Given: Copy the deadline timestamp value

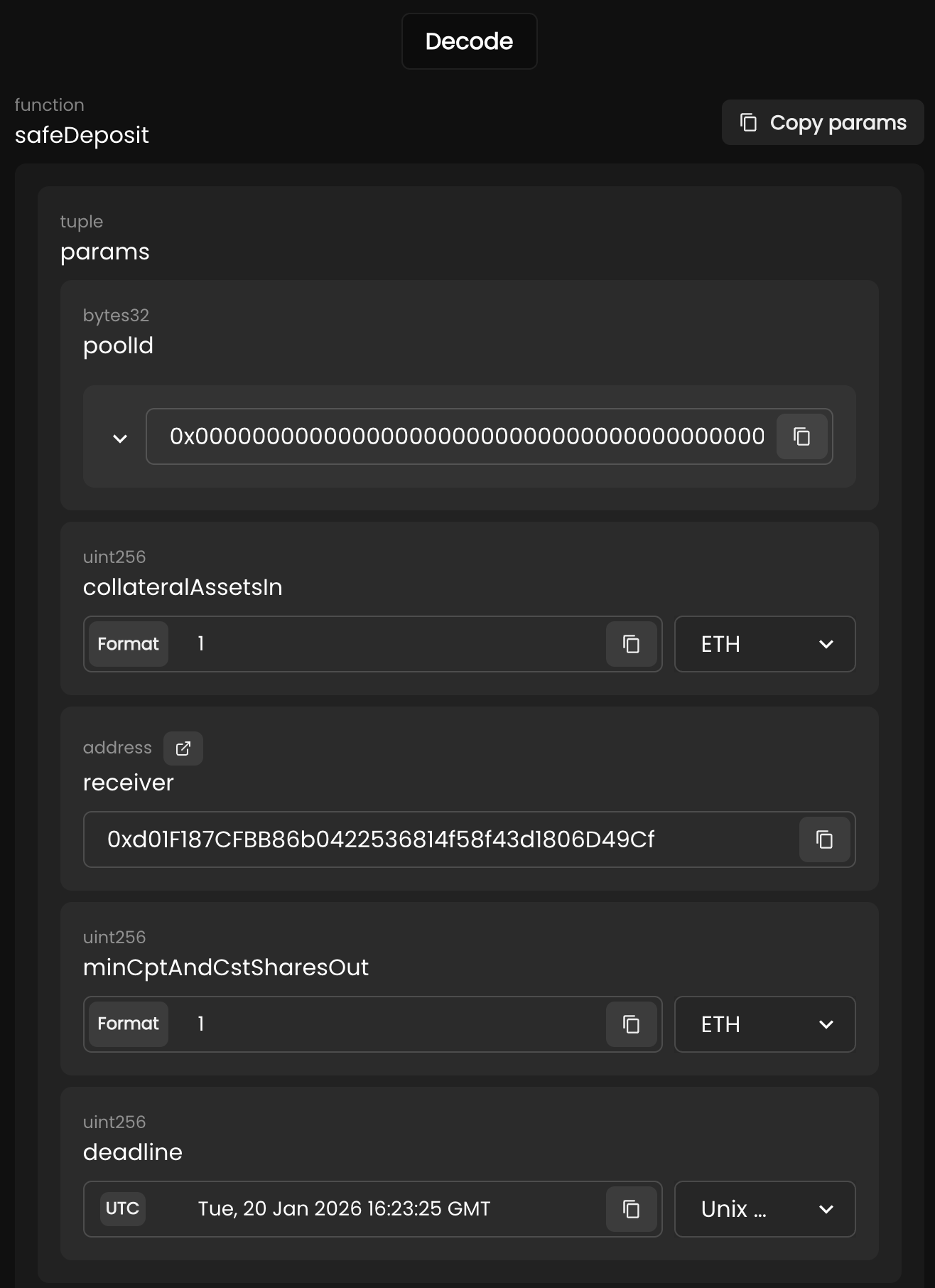Looking at the screenshot, I should pyautogui.click(x=631, y=1209).
